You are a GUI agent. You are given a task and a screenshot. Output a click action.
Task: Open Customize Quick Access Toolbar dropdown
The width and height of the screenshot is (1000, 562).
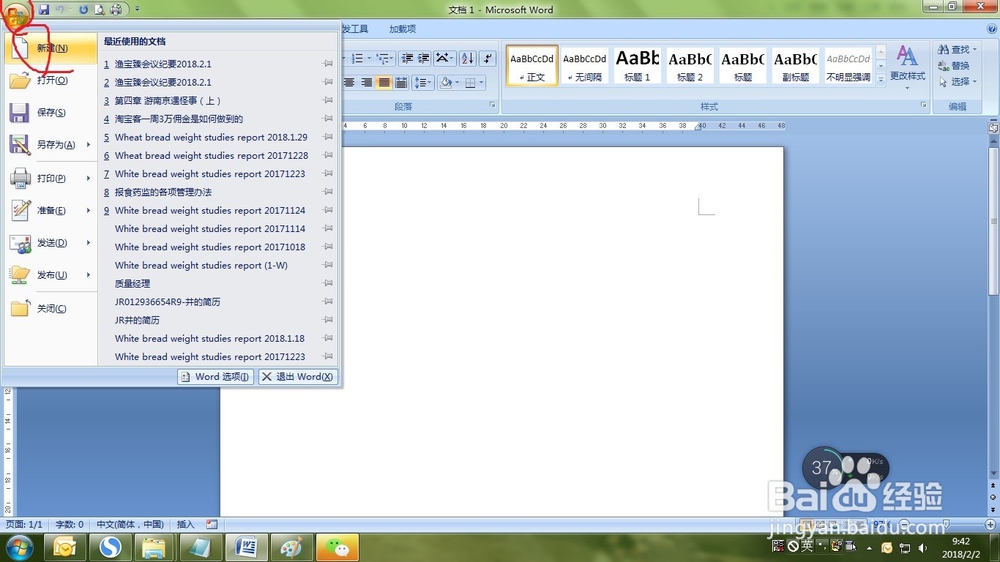137,10
